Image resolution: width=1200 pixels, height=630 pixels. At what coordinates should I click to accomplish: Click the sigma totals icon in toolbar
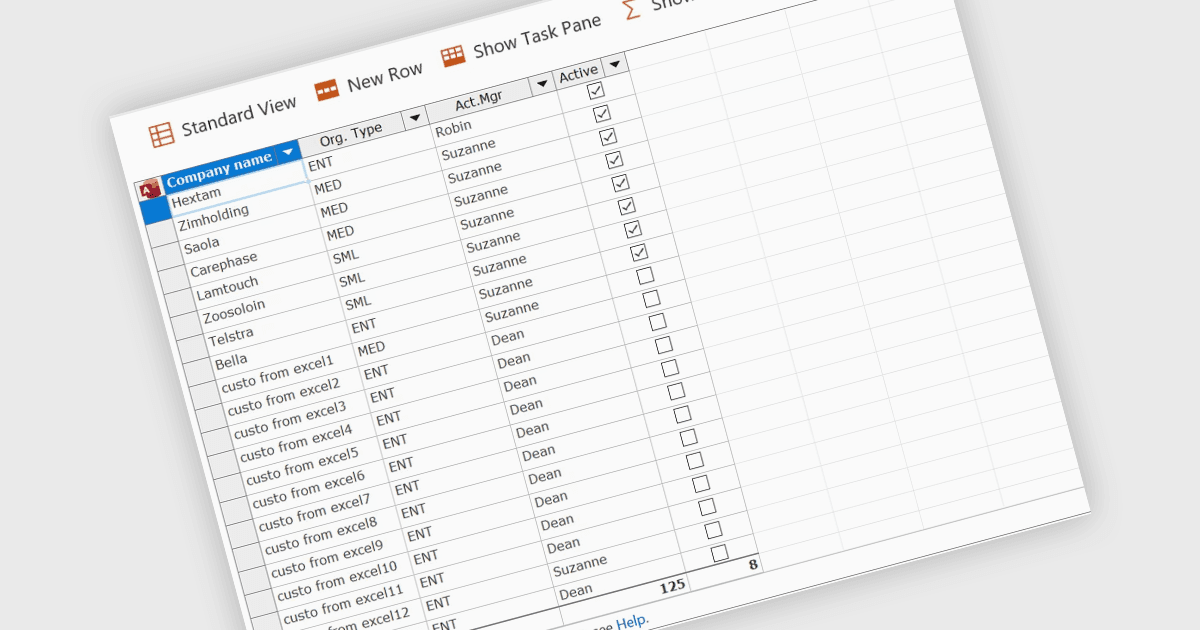pos(631,9)
